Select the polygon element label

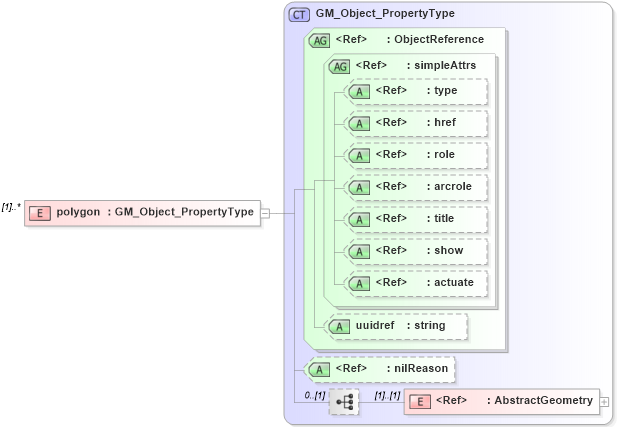pyautogui.click(x=155, y=212)
